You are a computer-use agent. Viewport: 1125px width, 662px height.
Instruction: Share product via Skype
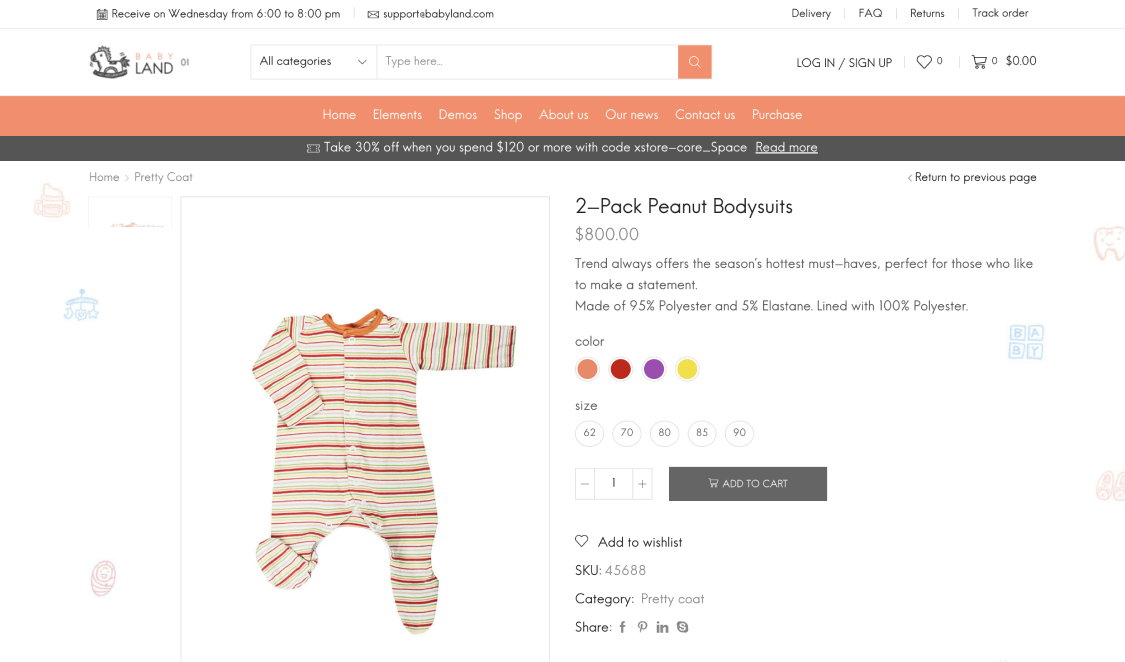tap(683, 628)
